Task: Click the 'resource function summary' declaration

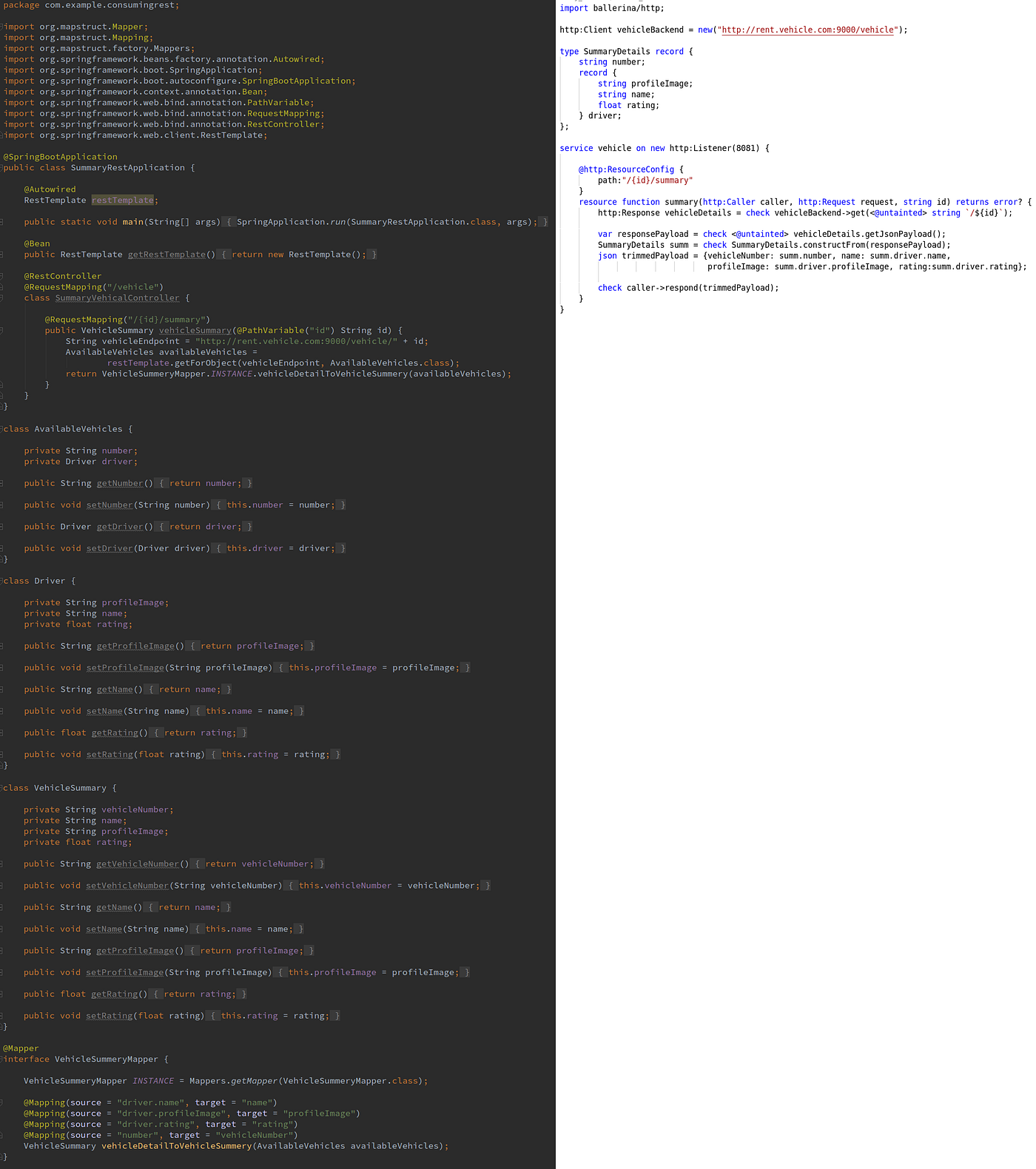Action: (805, 202)
